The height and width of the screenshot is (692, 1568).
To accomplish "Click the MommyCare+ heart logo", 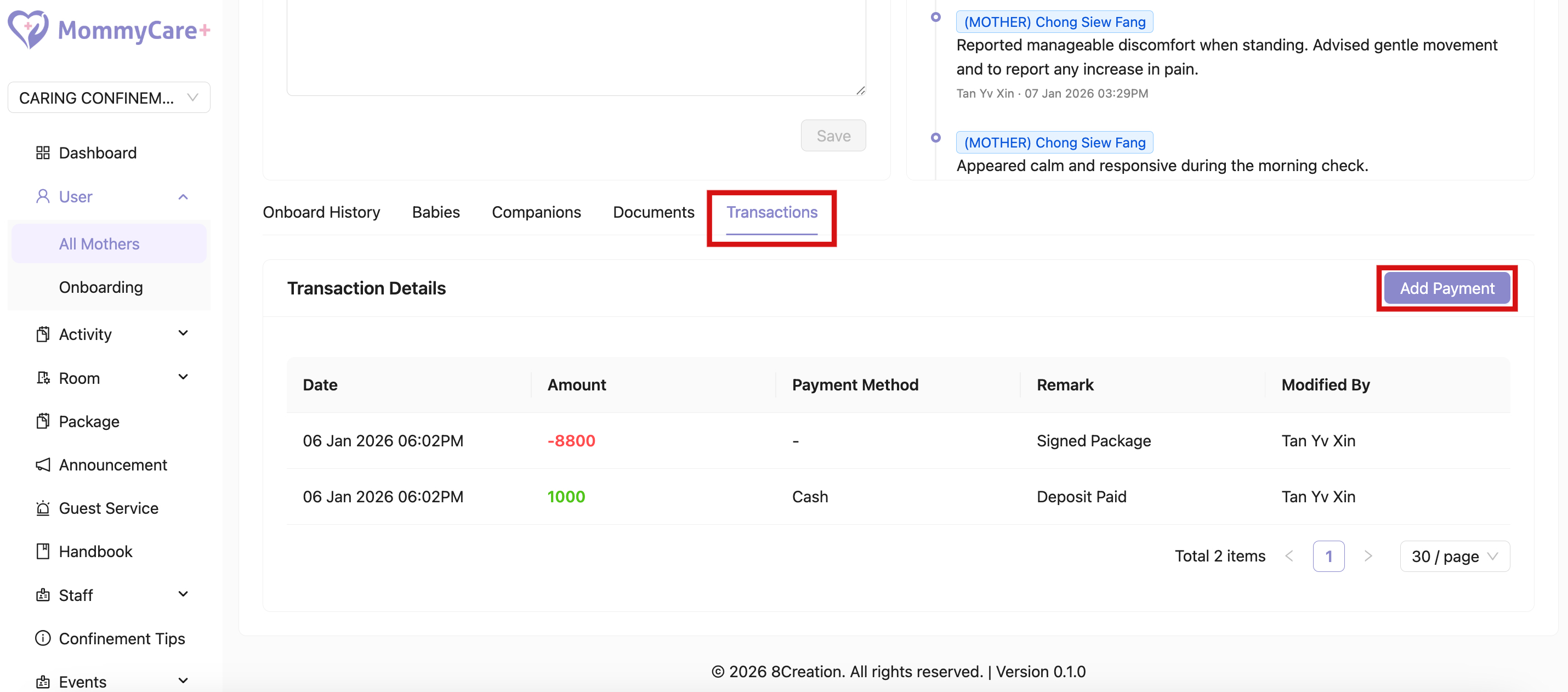I will click(x=28, y=29).
